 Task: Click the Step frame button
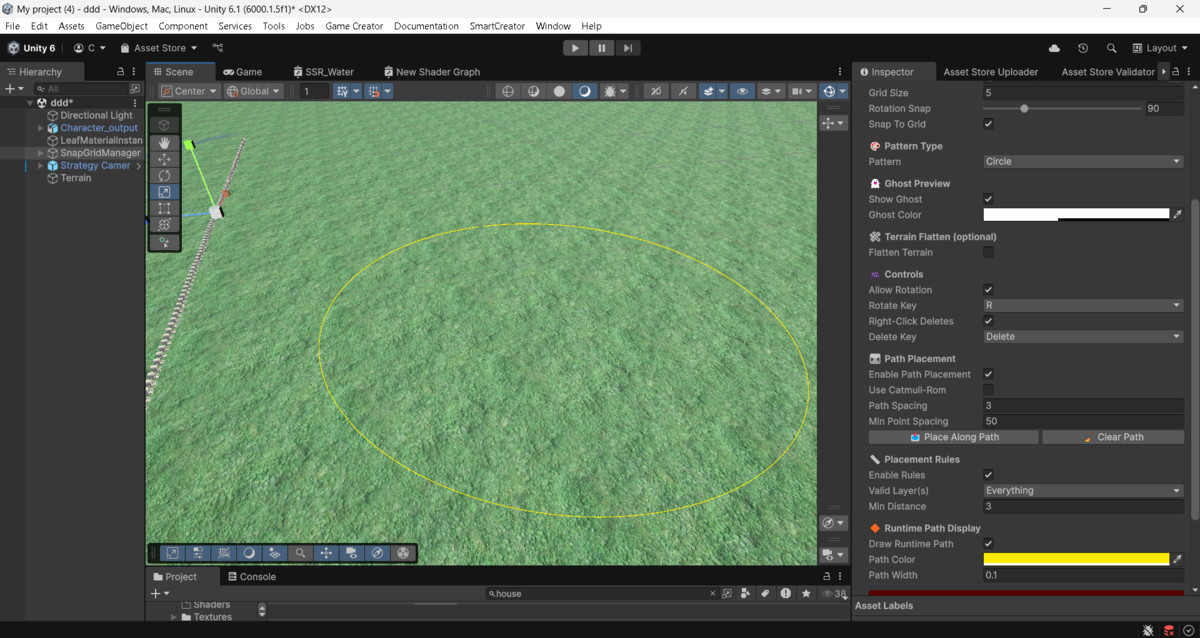pos(627,48)
